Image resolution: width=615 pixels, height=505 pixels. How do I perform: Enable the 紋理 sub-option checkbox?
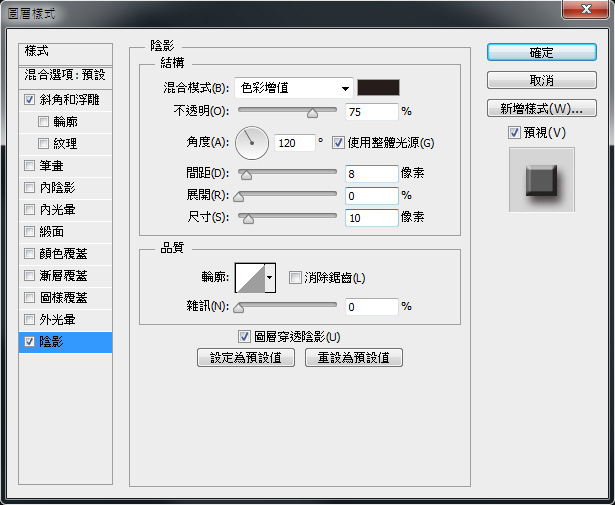43,144
